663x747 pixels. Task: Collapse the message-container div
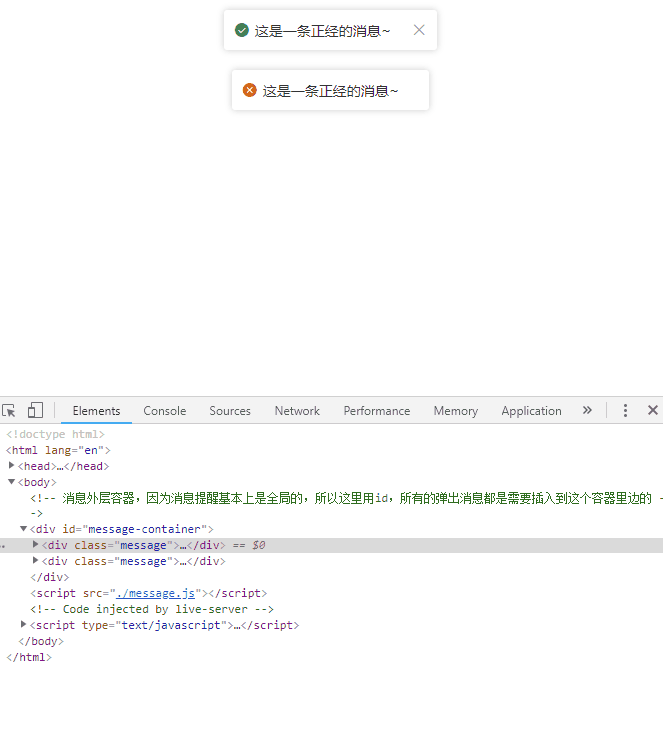pos(23,528)
